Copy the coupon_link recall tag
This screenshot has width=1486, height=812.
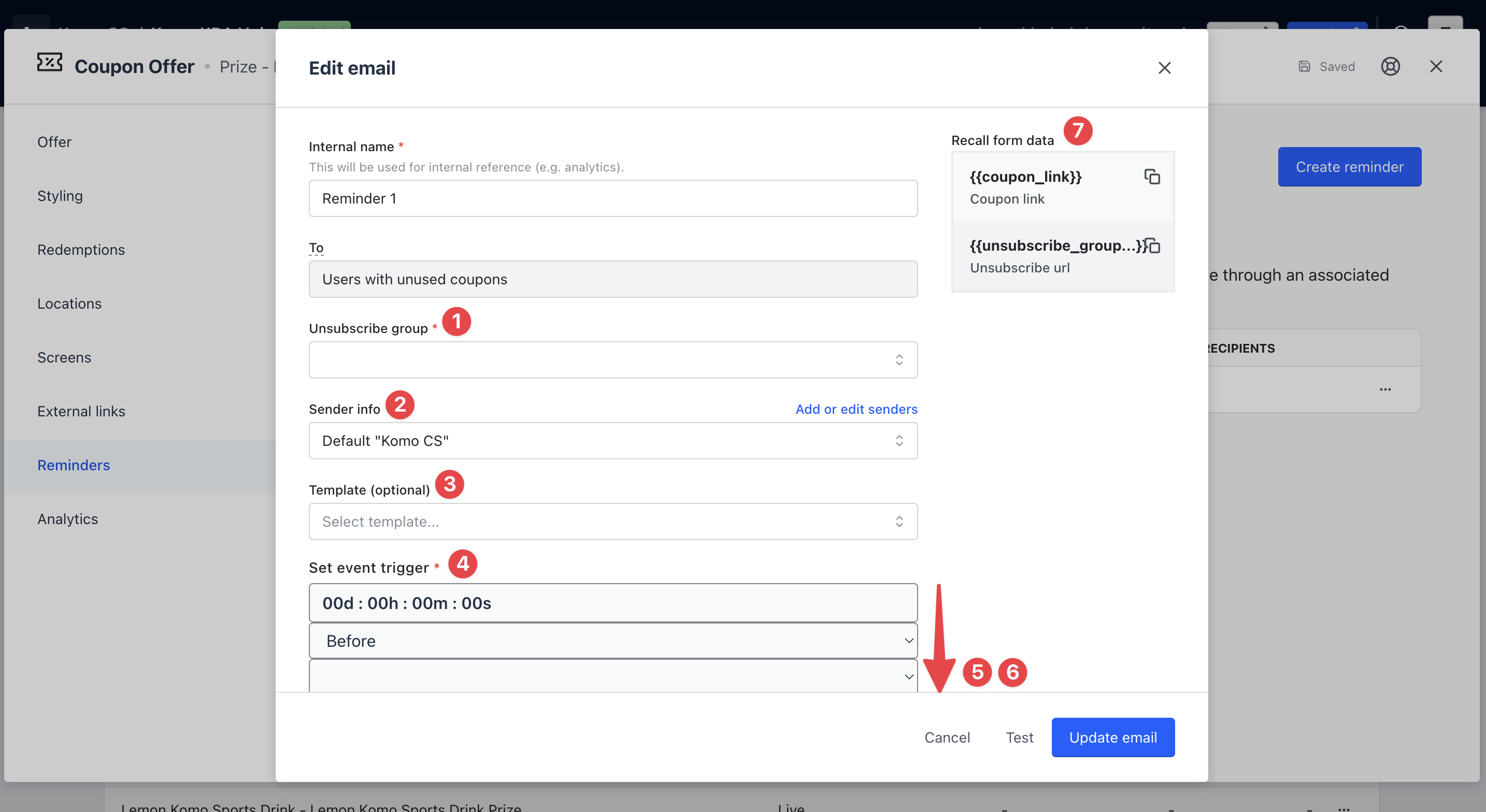point(1151,177)
